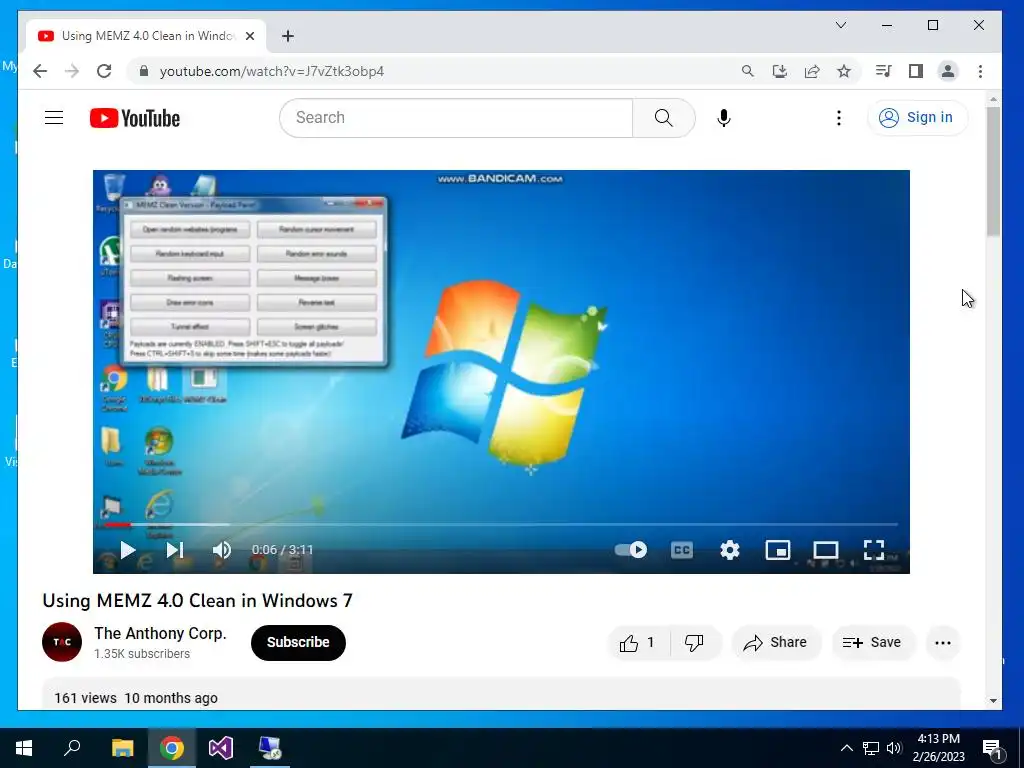Open the Windows Start menu
Screen dimensions: 1024x768
[24, 748]
